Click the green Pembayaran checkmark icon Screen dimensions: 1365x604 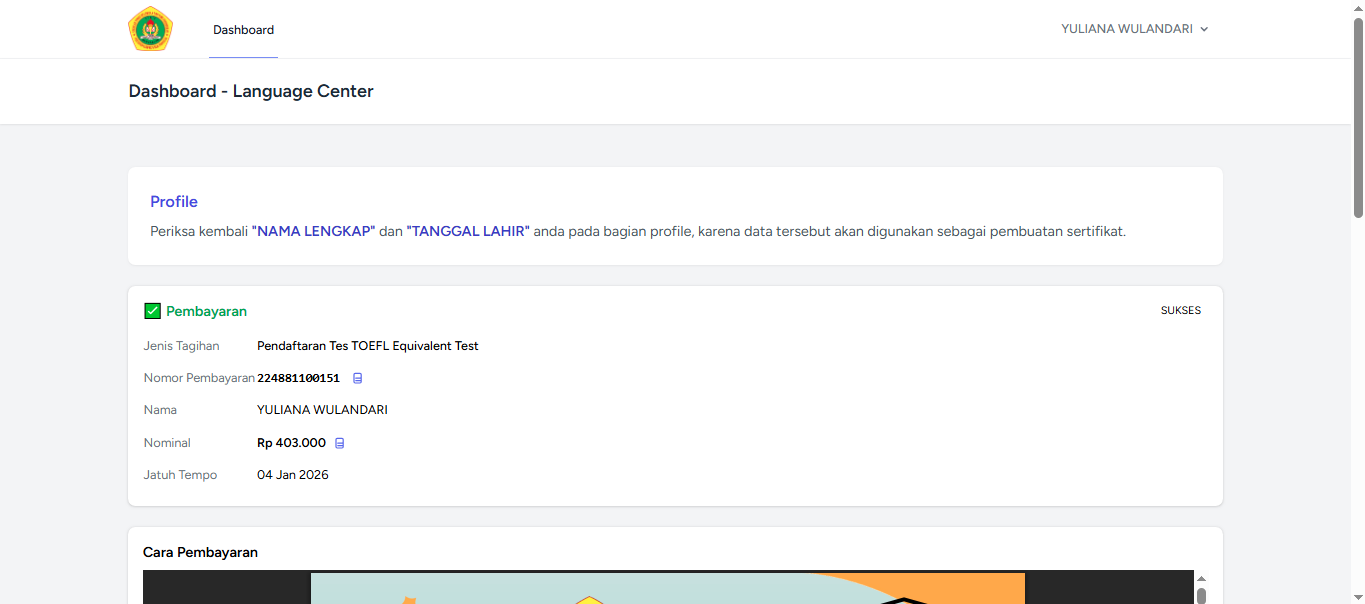pyautogui.click(x=152, y=311)
